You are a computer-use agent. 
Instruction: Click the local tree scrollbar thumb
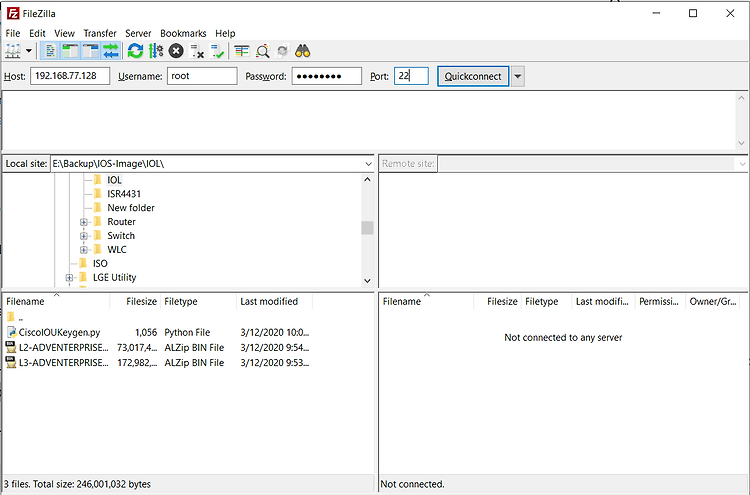pos(367,228)
